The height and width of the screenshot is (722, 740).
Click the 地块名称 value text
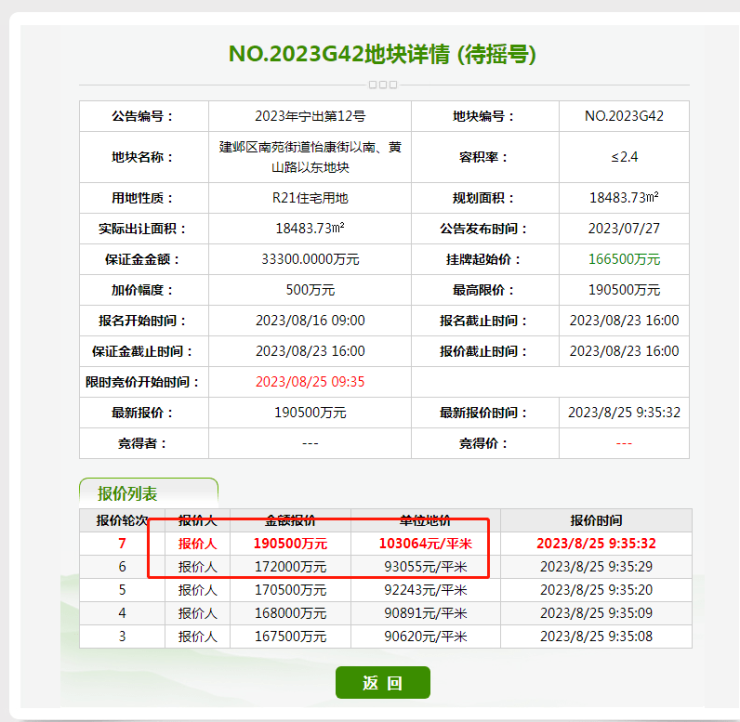click(310, 157)
